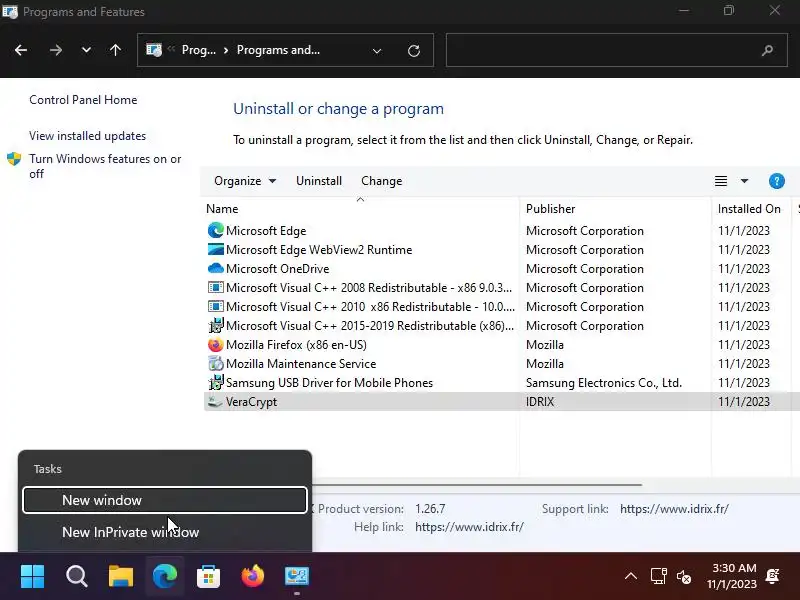Screen dimensions: 800x600
Task: Open the blue Help icon
Action: pos(777,181)
